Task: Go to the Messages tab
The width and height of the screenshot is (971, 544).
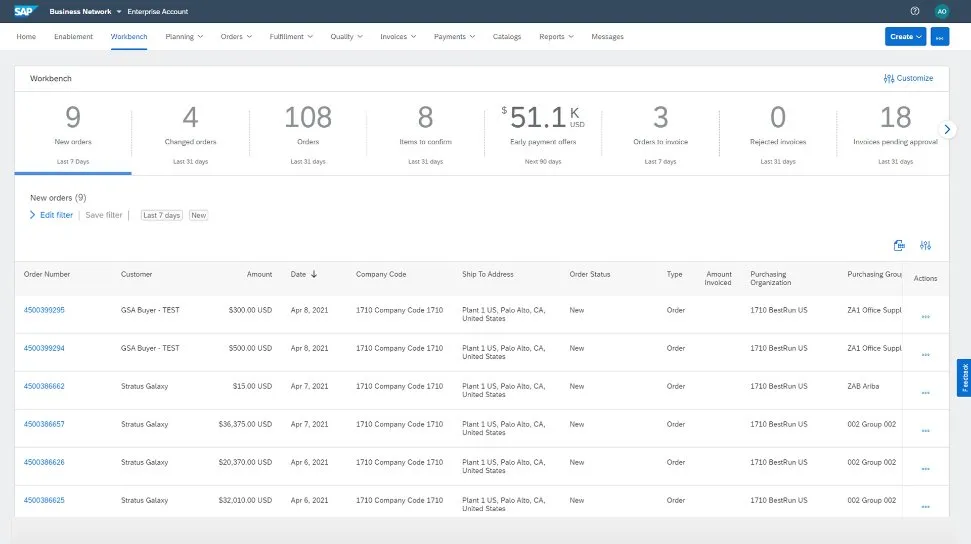Action: click(607, 37)
